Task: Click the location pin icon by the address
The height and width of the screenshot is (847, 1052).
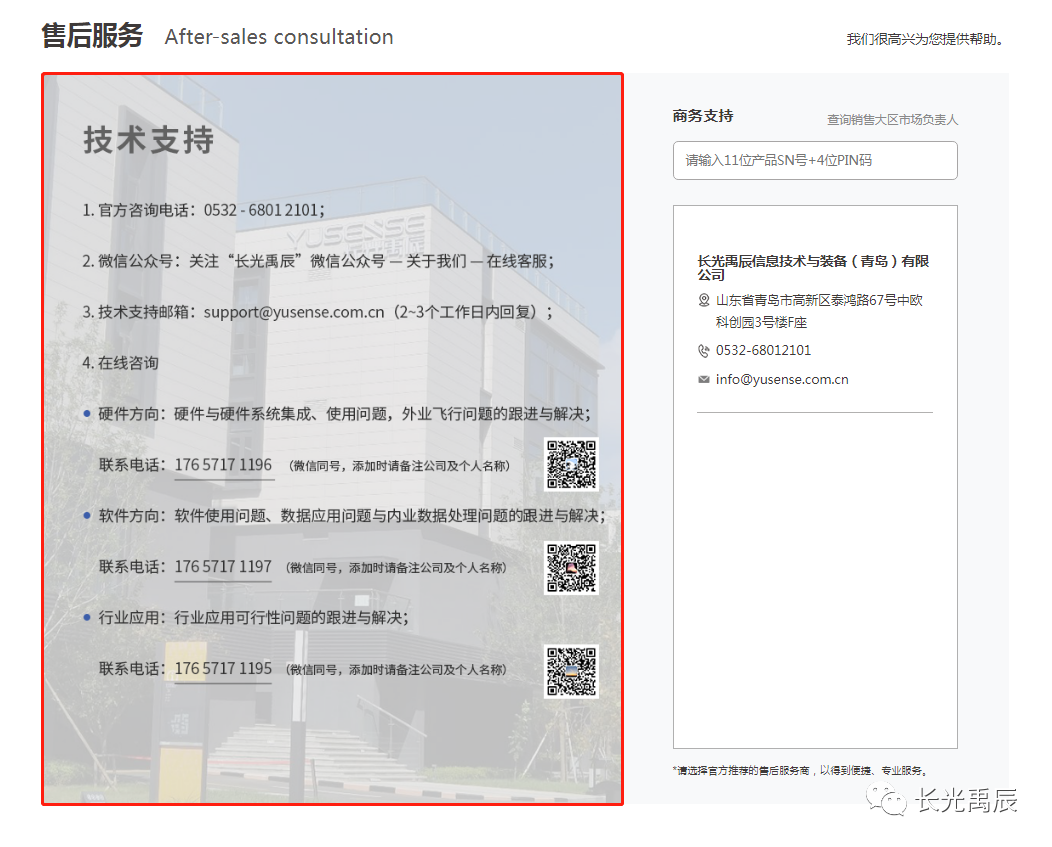Action: [704, 300]
